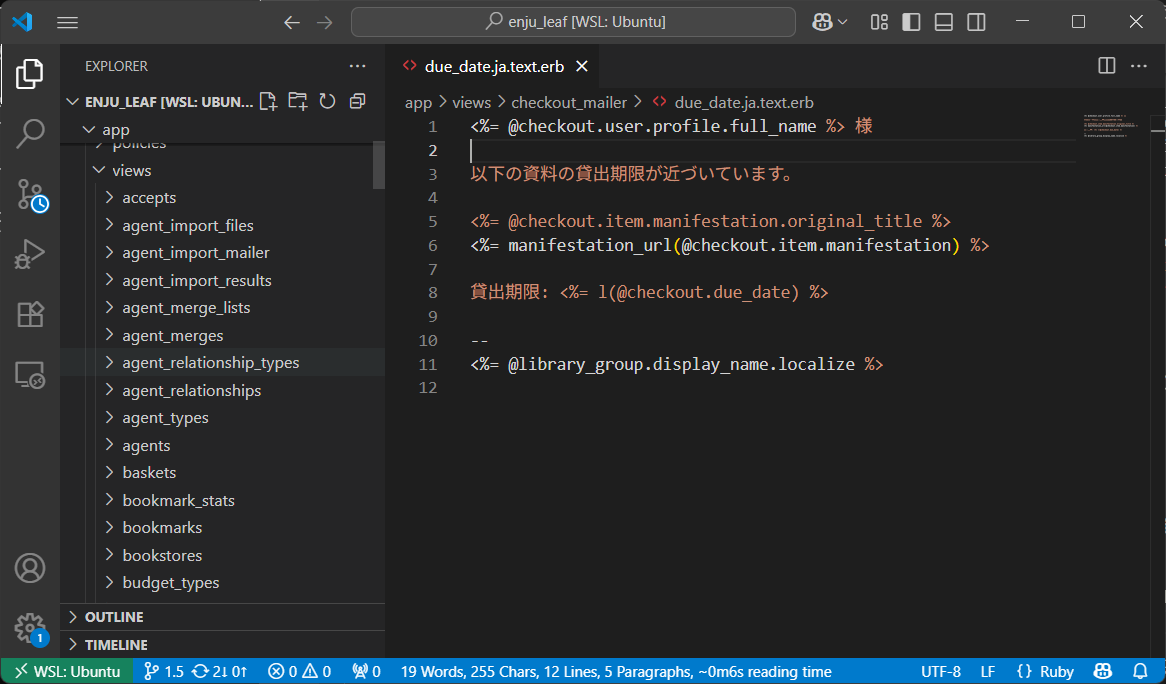
Task: Refresh the Explorer tree
Action: click(327, 101)
